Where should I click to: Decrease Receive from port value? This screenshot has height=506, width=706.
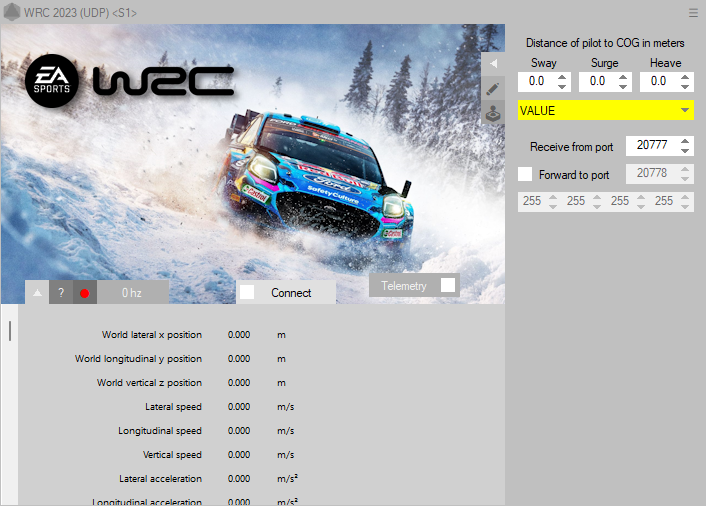coord(685,150)
